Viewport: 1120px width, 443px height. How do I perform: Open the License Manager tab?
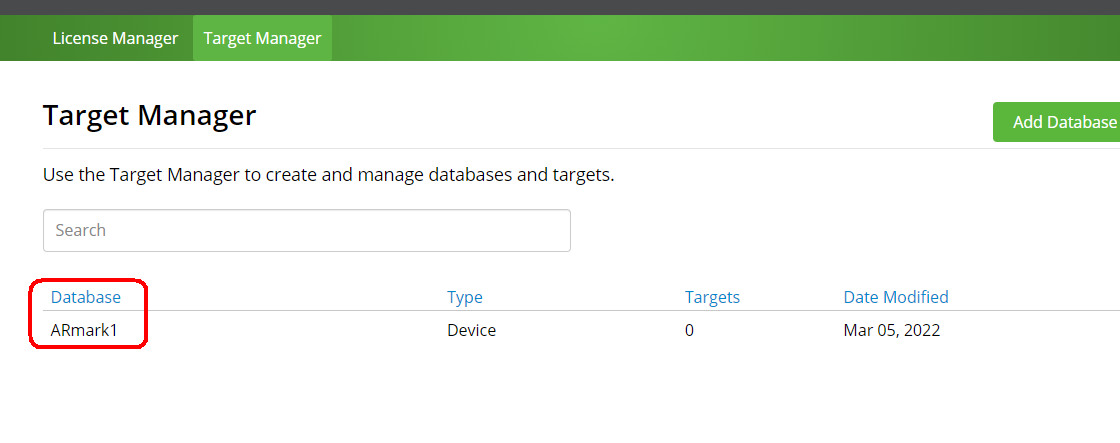pyautogui.click(x=115, y=38)
